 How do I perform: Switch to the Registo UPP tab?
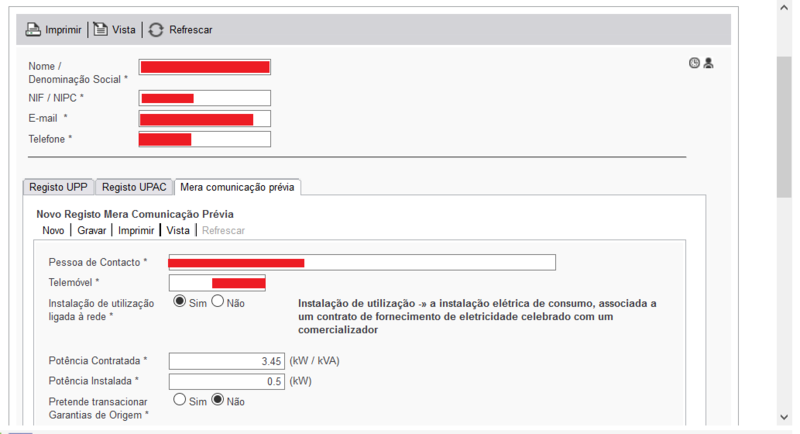point(58,187)
